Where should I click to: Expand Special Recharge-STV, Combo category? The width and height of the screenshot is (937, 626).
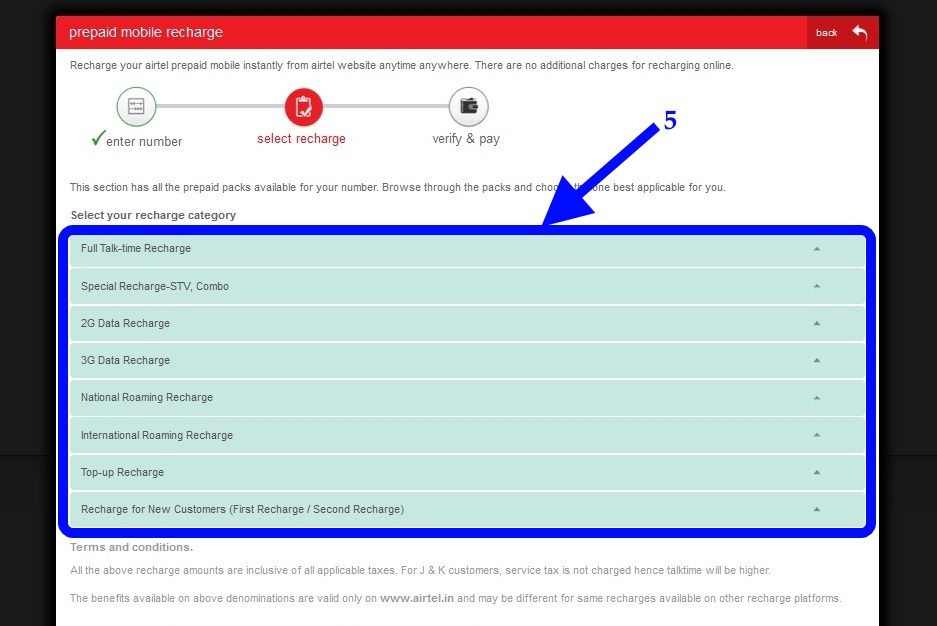[467, 286]
